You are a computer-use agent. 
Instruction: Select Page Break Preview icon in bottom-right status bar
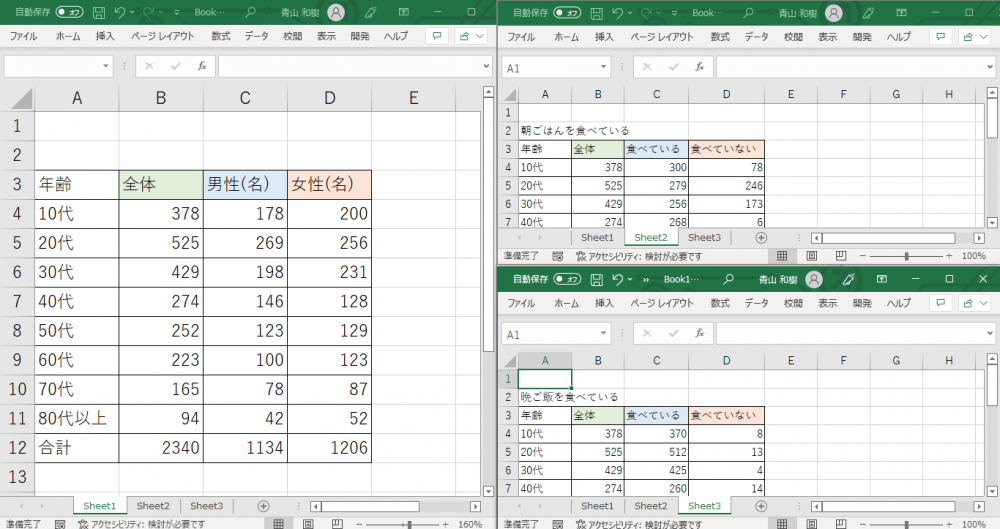[841, 524]
